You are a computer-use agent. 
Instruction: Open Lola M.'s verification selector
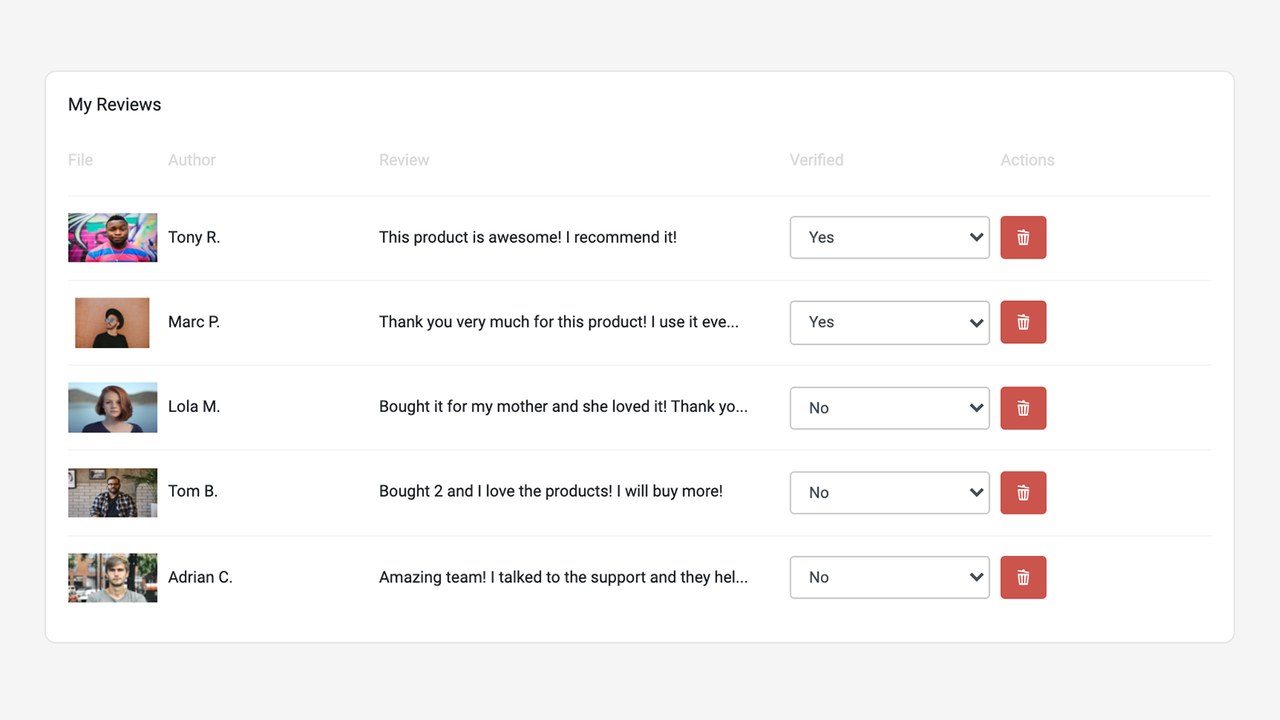889,408
